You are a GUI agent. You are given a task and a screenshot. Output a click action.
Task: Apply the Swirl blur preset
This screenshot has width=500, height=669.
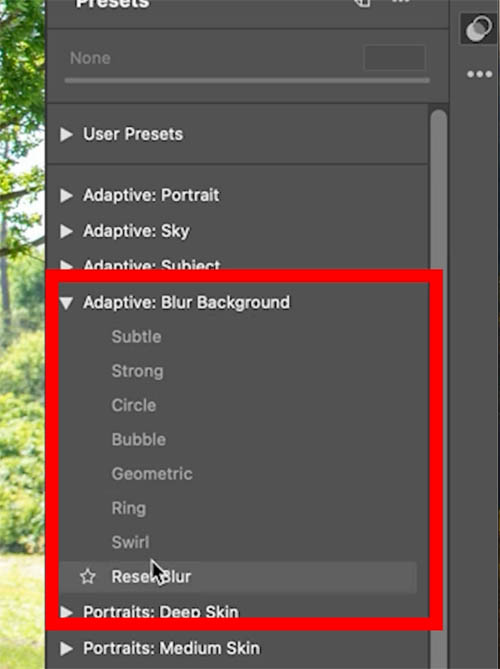point(131,542)
